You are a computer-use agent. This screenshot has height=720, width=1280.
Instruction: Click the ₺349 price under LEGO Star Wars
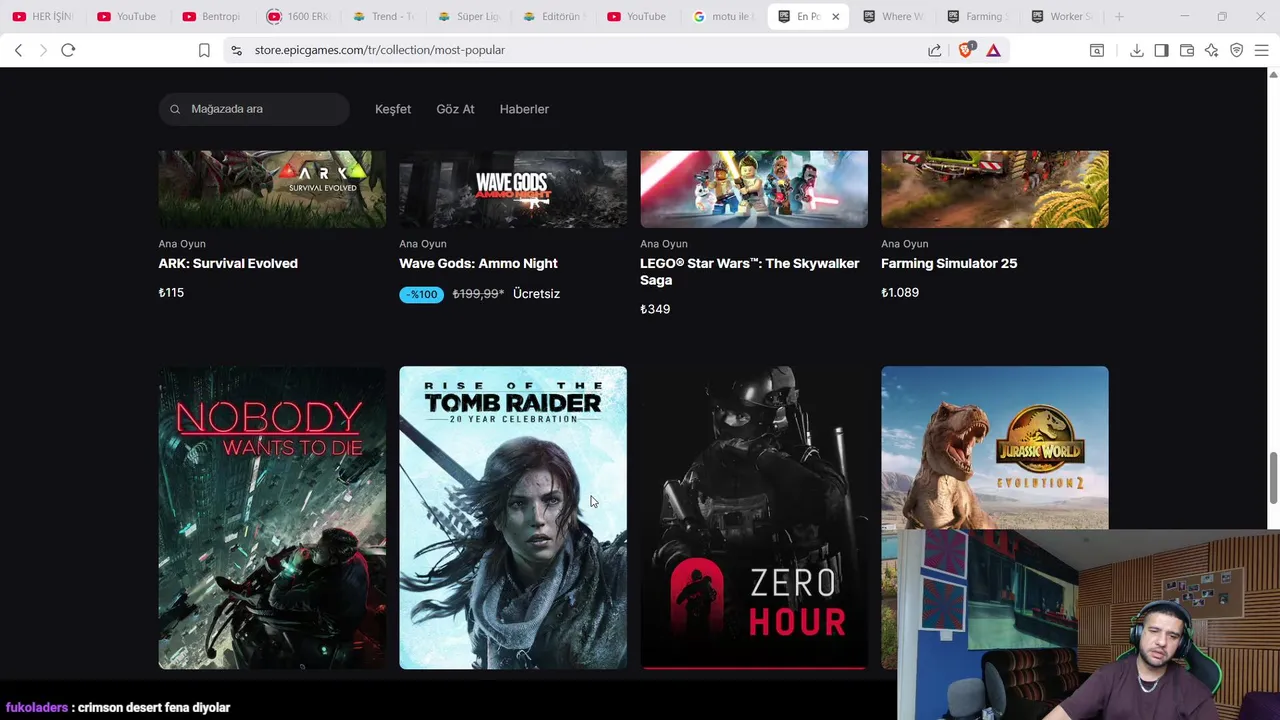(655, 310)
